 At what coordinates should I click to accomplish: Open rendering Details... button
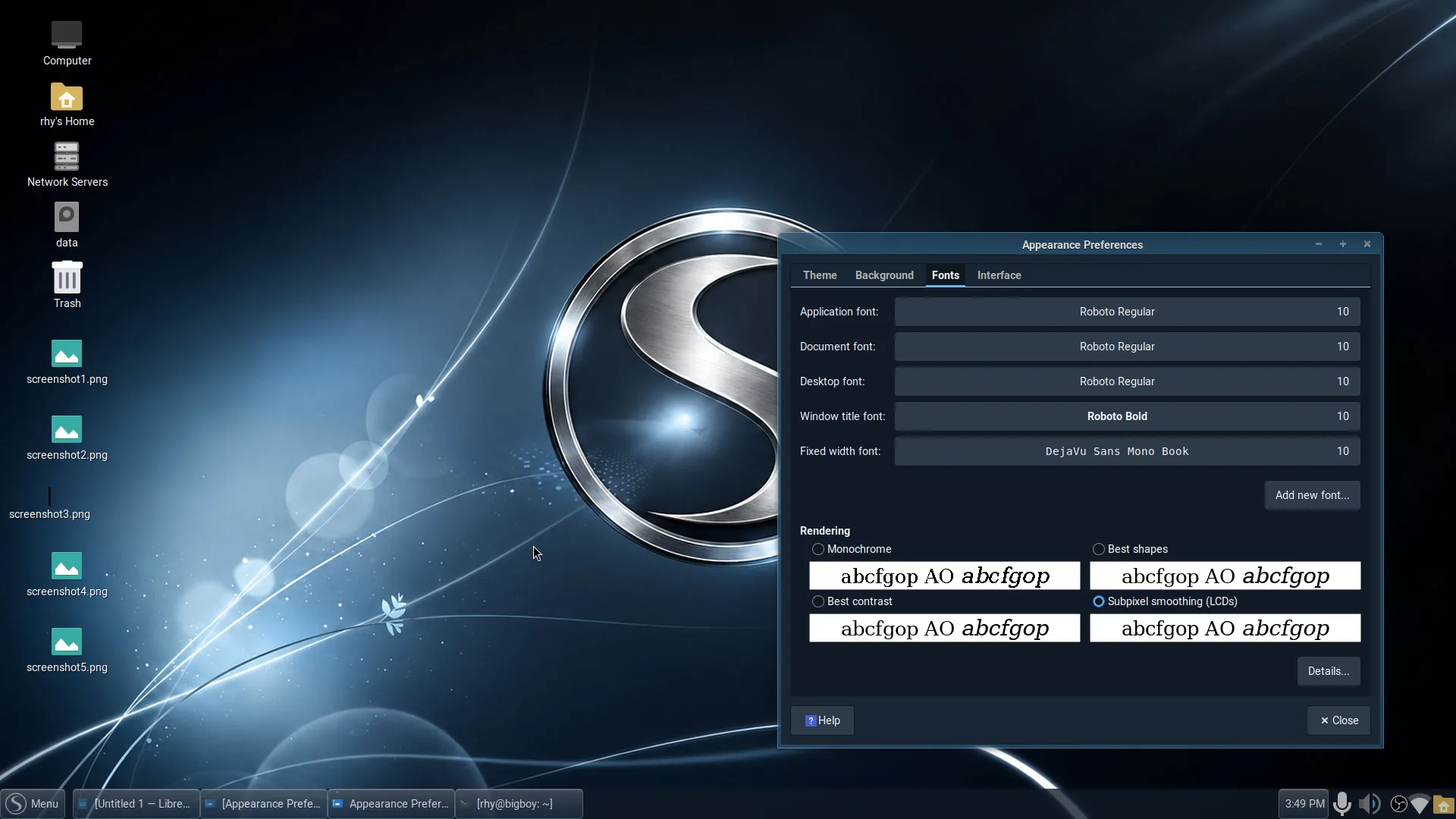tap(1328, 671)
